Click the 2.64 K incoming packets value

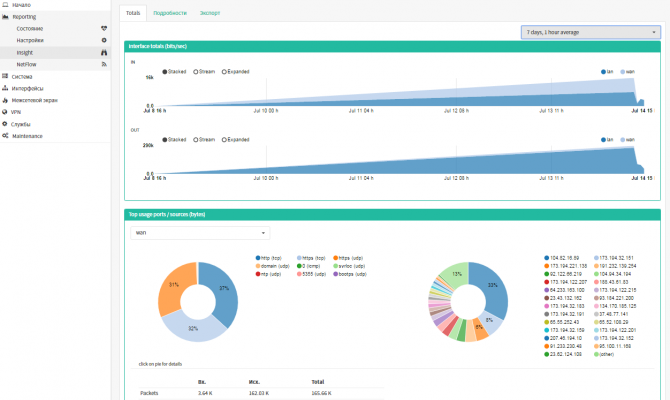(205, 393)
